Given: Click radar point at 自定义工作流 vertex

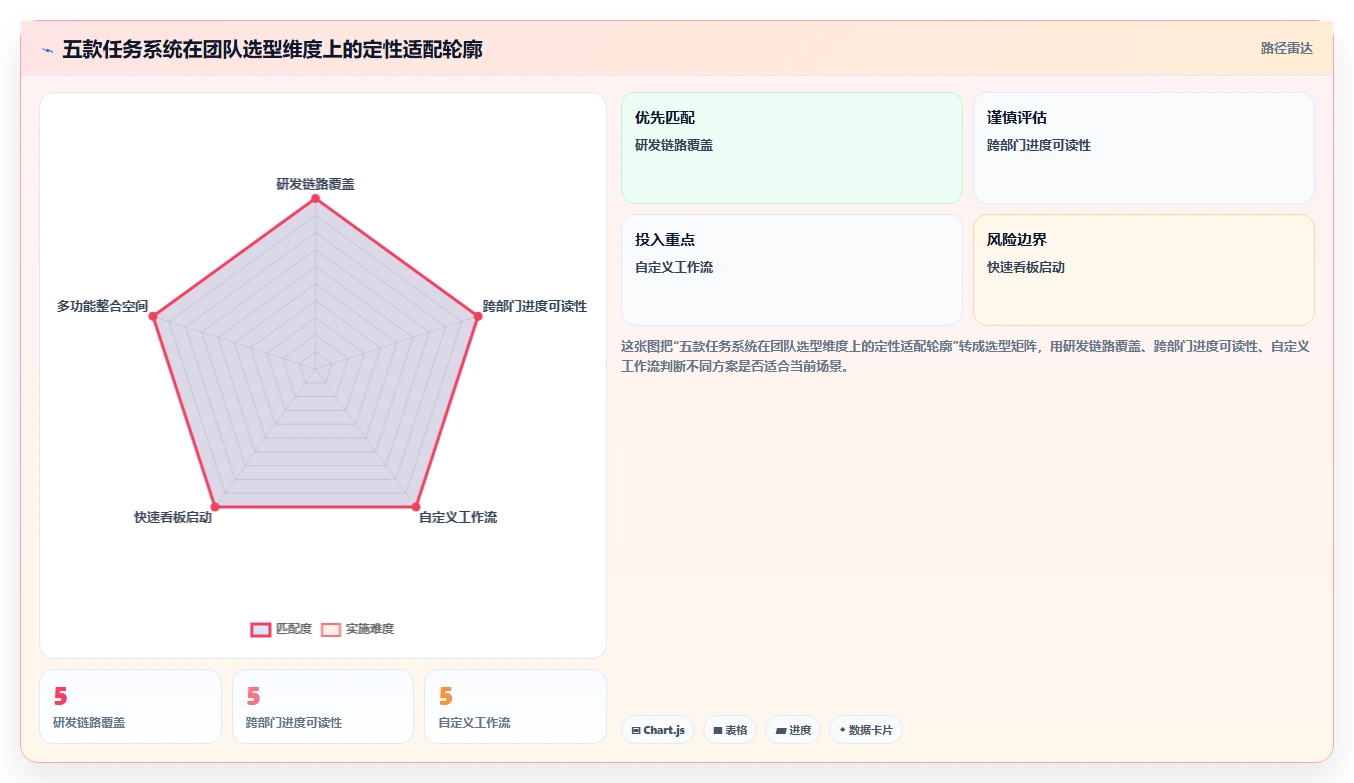Looking at the screenshot, I should [x=416, y=507].
